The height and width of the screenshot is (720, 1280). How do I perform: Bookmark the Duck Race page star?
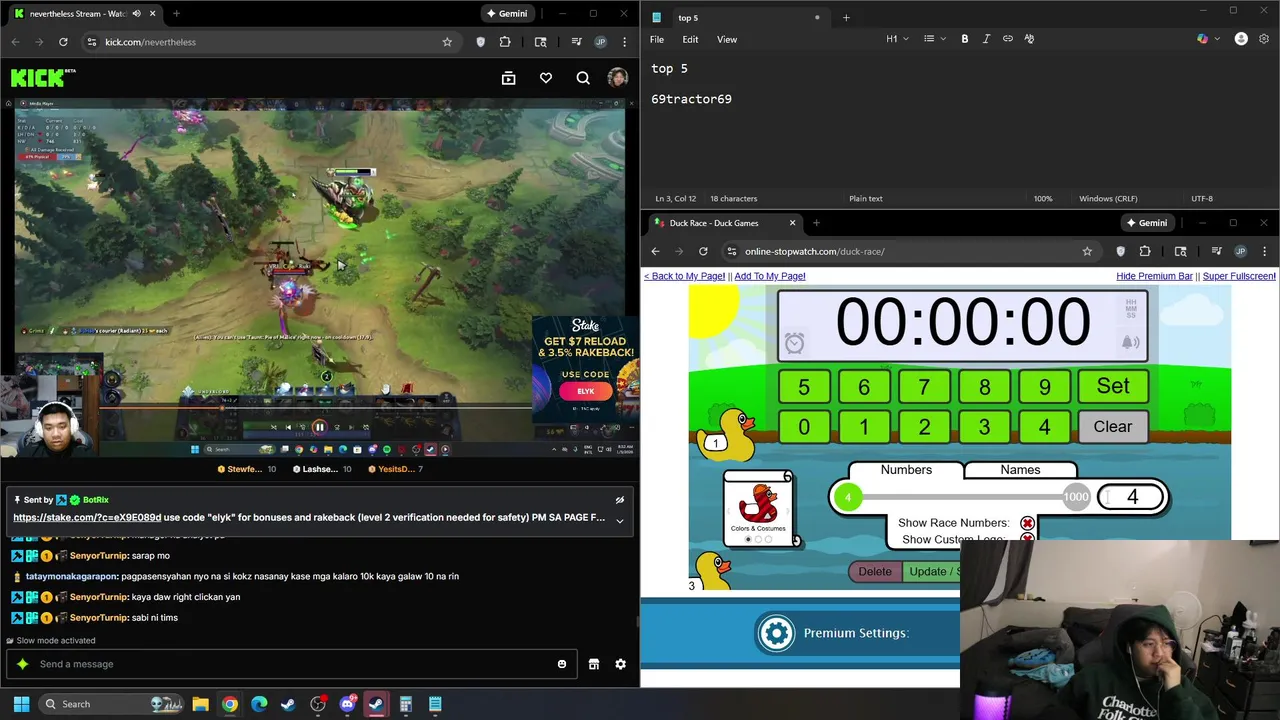1087,251
